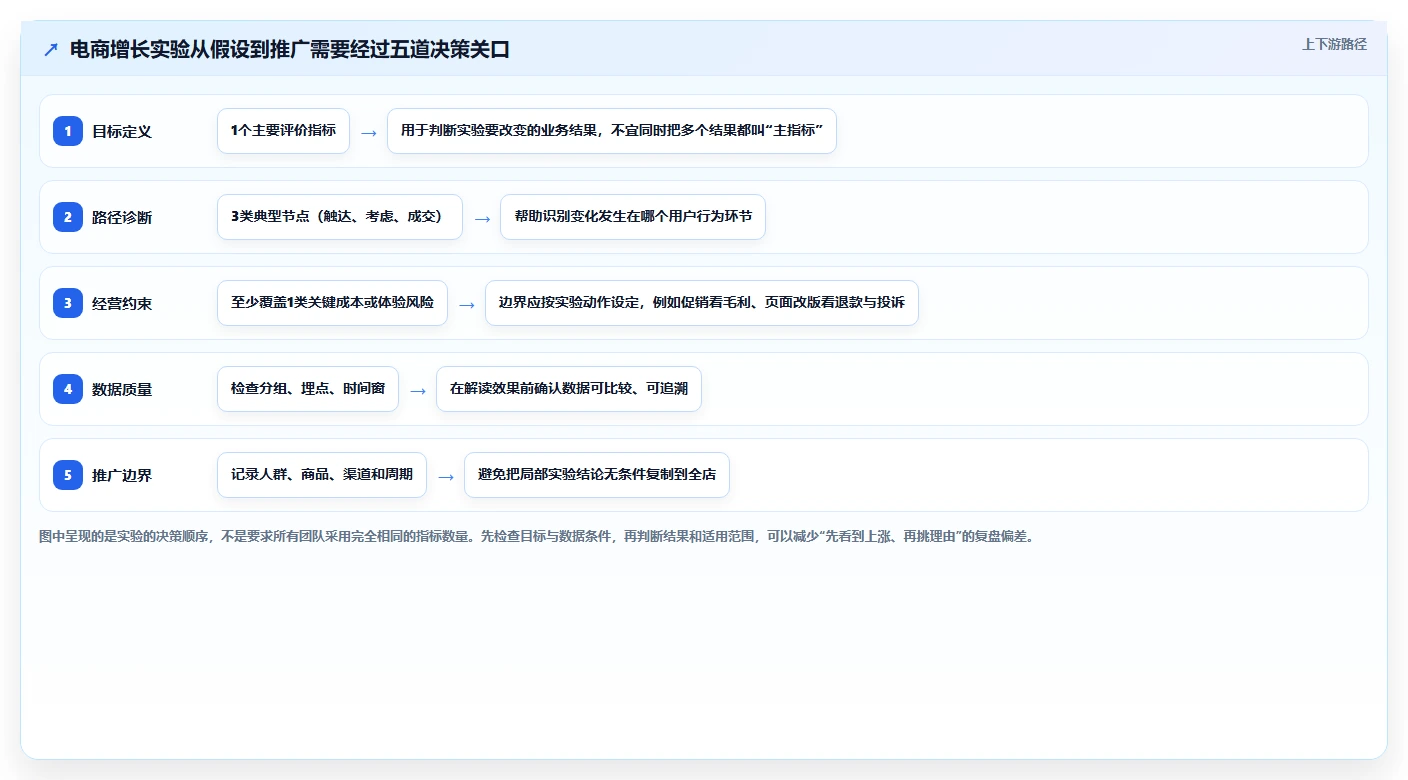Click the 推广边界 step label
This screenshot has height=780, width=1408.
point(122,475)
